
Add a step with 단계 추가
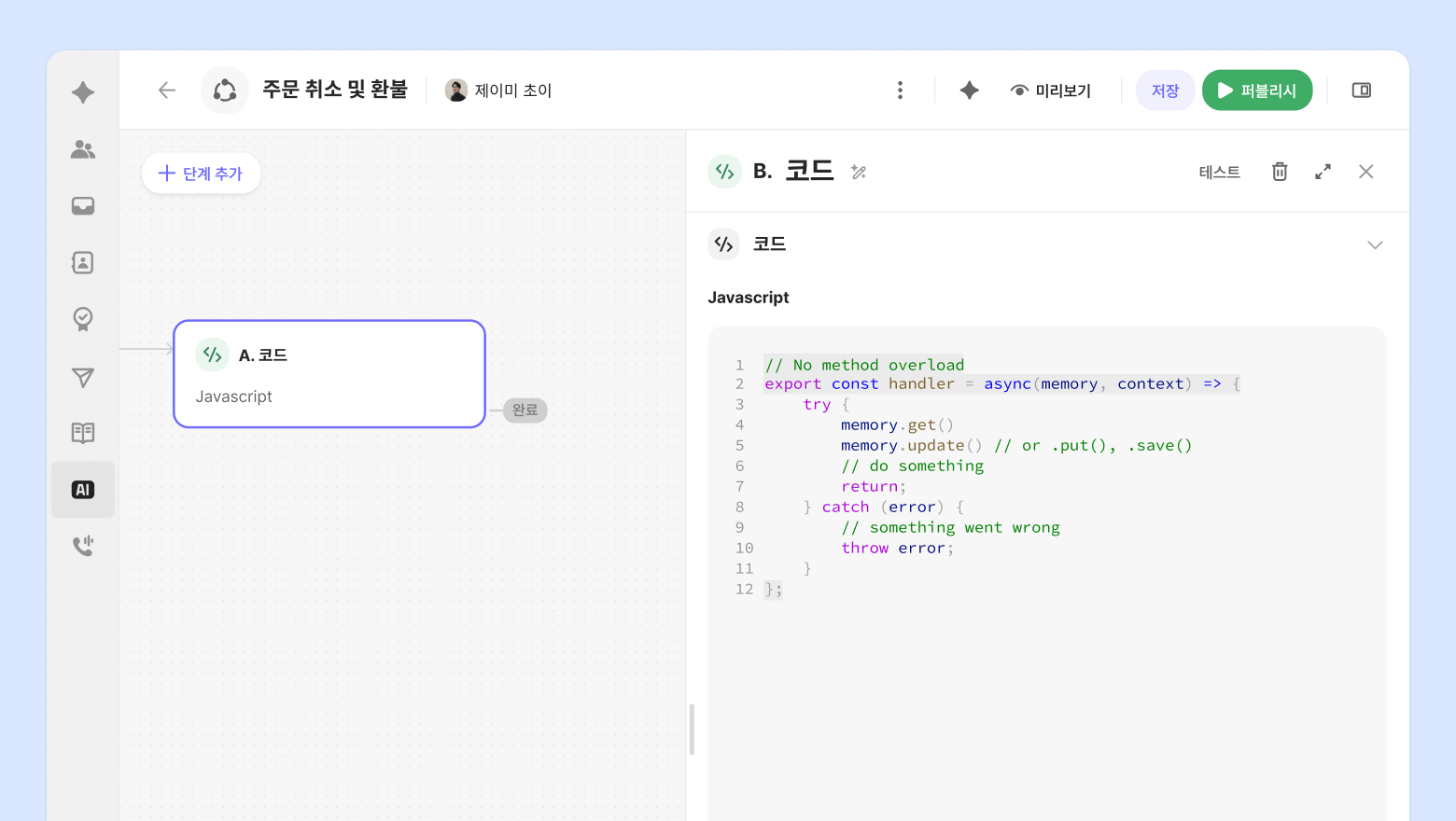201,174
